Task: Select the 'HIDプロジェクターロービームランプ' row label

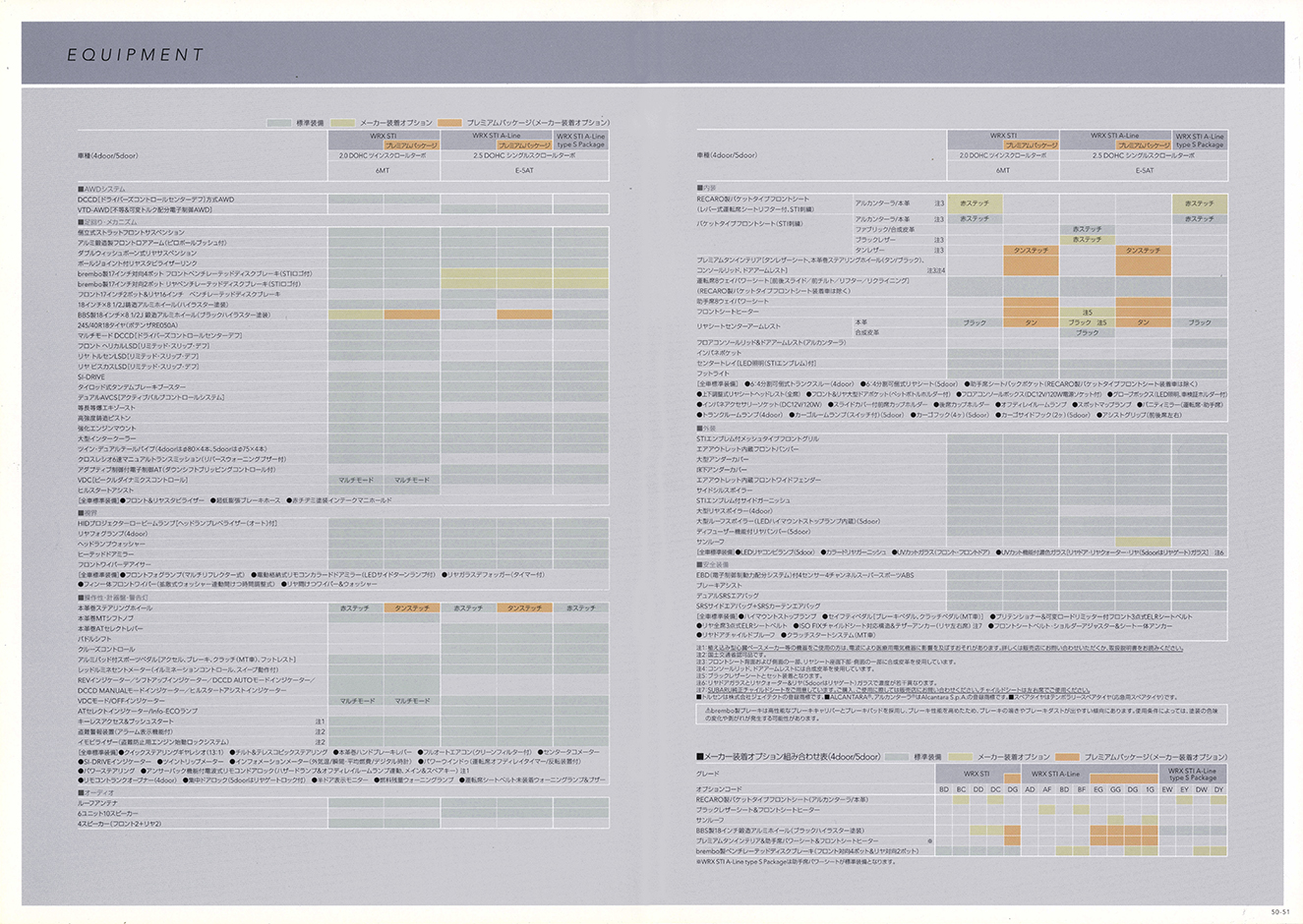Action: point(177,523)
